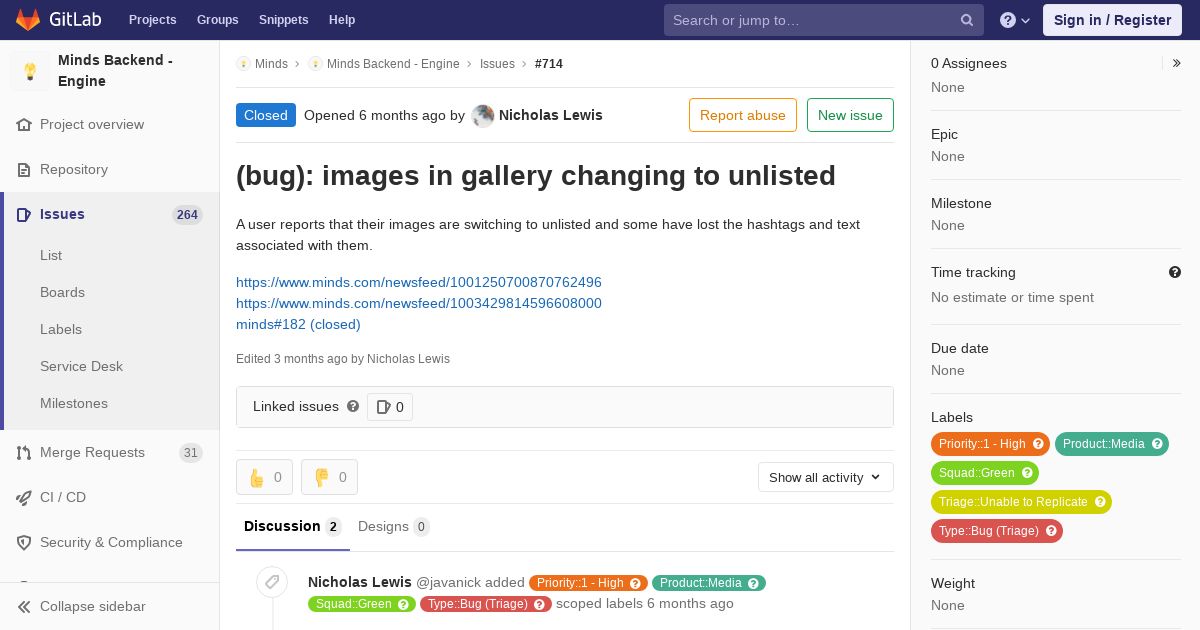Open the Show all activity dropdown
The width and height of the screenshot is (1200, 630).
tap(826, 477)
